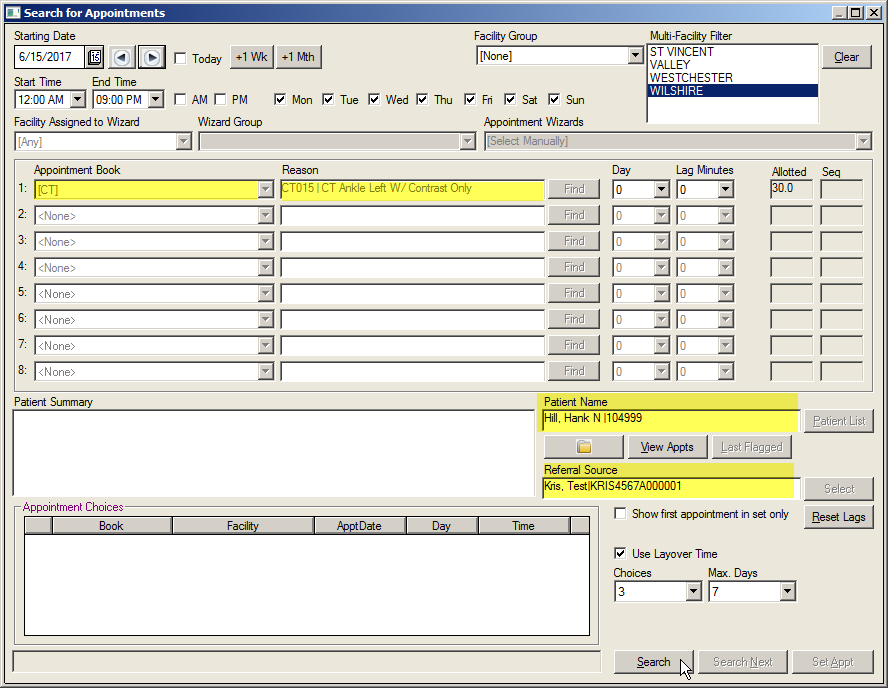Image resolution: width=888 pixels, height=688 pixels.
Task: Open the Choices dropdown
Action: 693,592
